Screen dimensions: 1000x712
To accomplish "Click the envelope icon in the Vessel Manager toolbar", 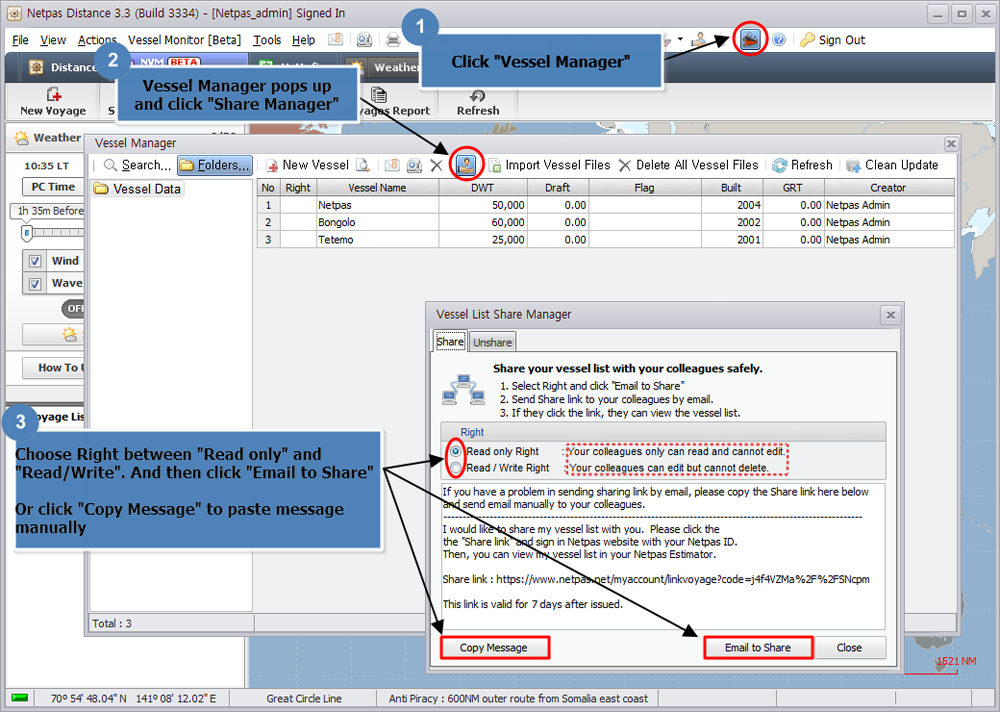I will click(x=392, y=165).
